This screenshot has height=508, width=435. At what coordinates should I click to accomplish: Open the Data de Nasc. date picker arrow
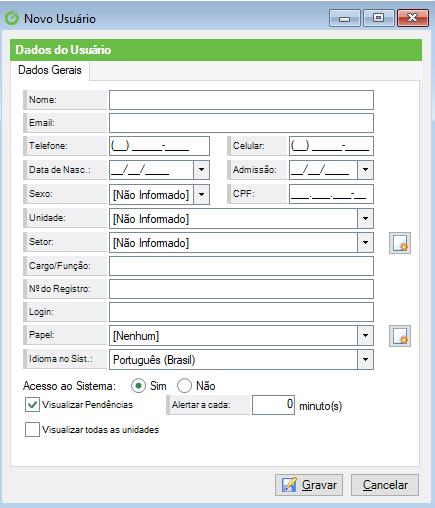(x=201, y=170)
